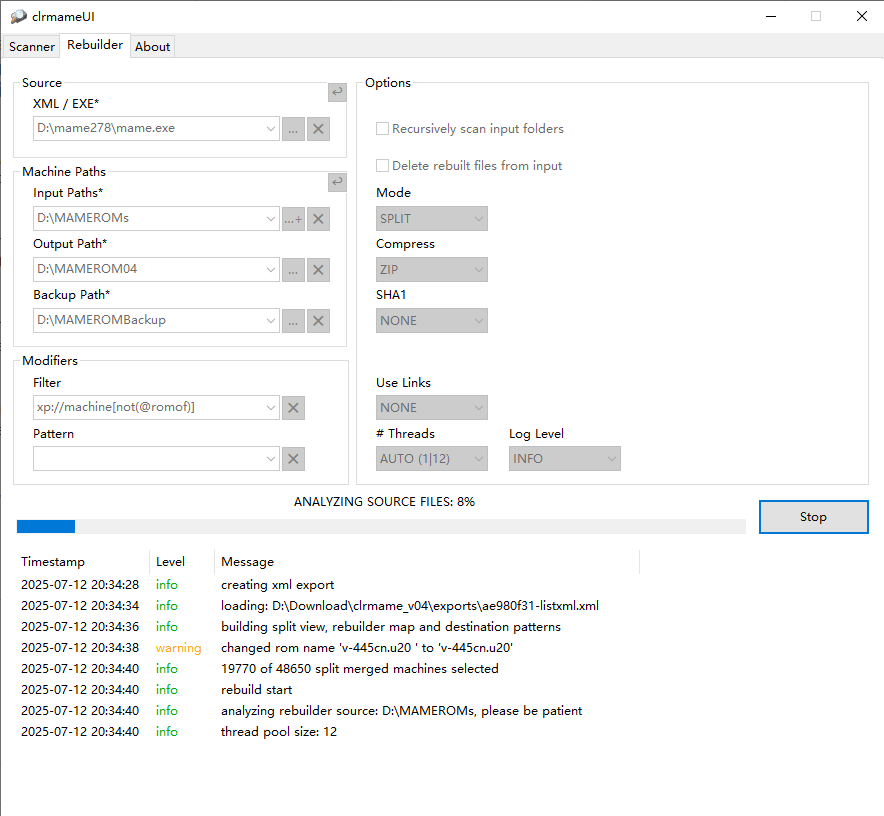Screen dimensions: 884x816
Task: Open the About tab
Action: tap(152, 47)
